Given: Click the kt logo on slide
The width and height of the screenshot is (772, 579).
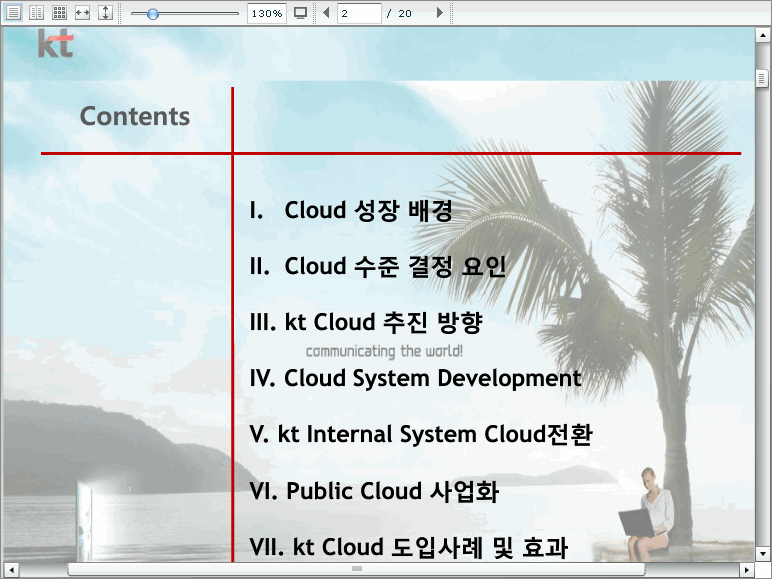Looking at the screenshot, I should pos(56,43).
